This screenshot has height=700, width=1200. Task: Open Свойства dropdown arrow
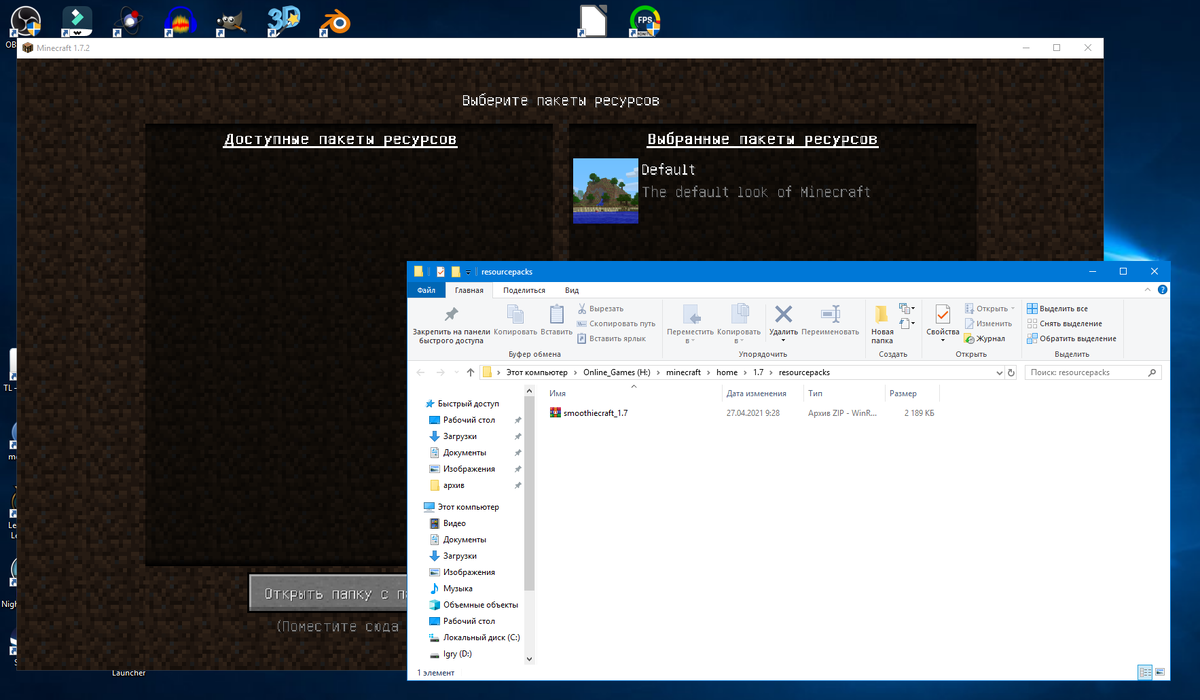pyautogui.click(x=943, y=341)
